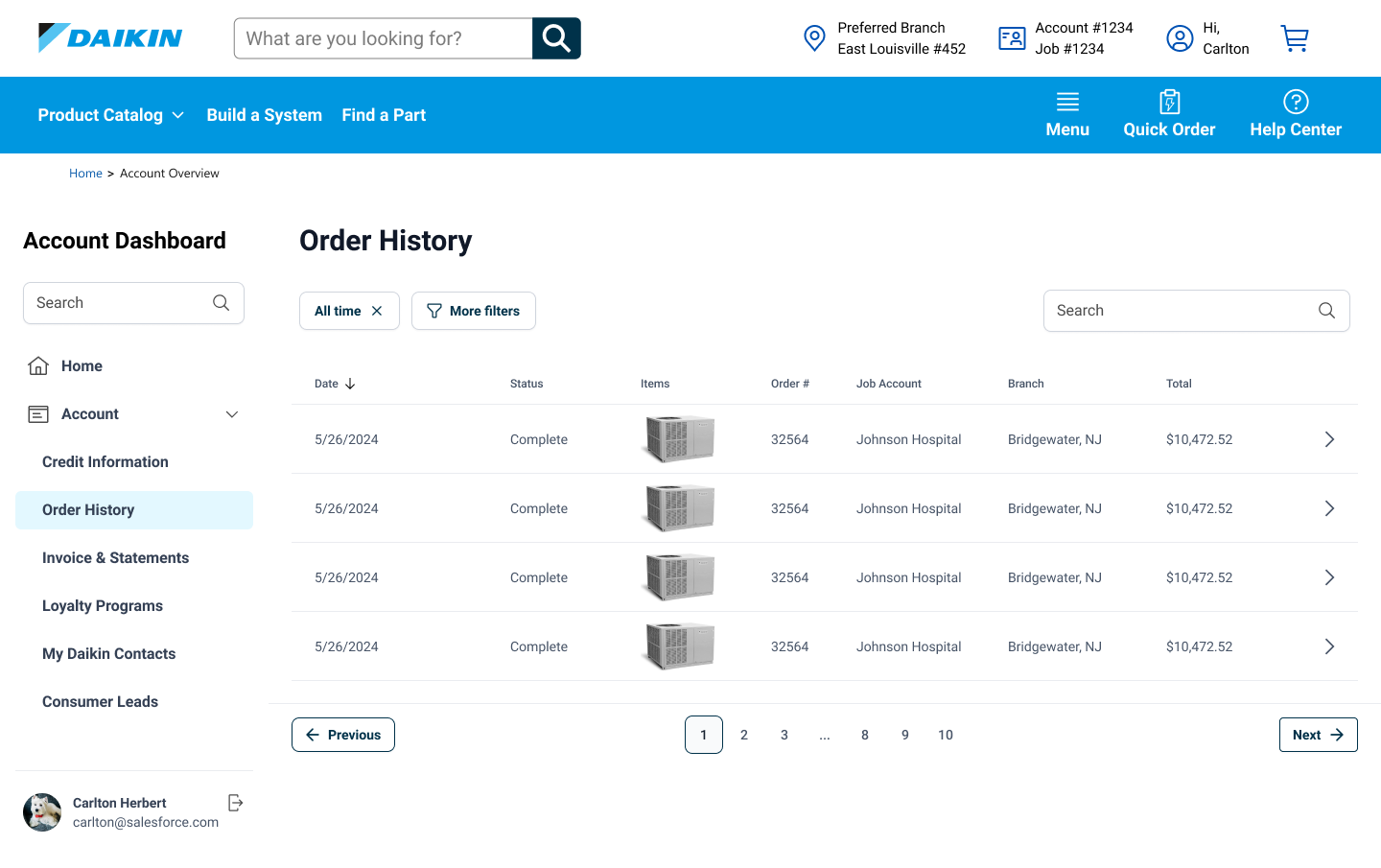Image resolution: width=1381 pixels, height=868 pixels.
Task: Click the last row's product image
Action: coord(679,646)
